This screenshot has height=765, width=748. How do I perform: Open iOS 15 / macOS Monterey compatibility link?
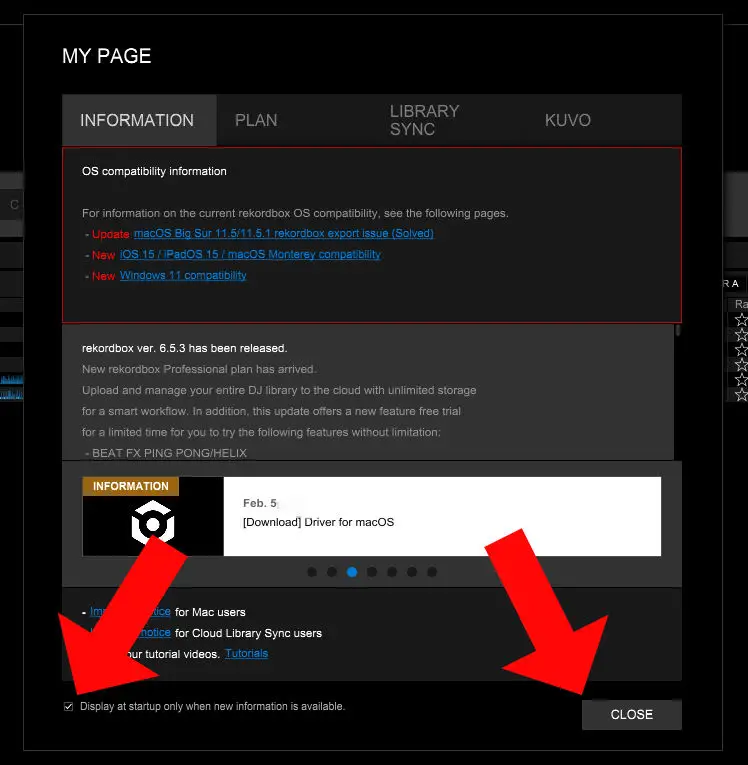[x=250, y=254]
